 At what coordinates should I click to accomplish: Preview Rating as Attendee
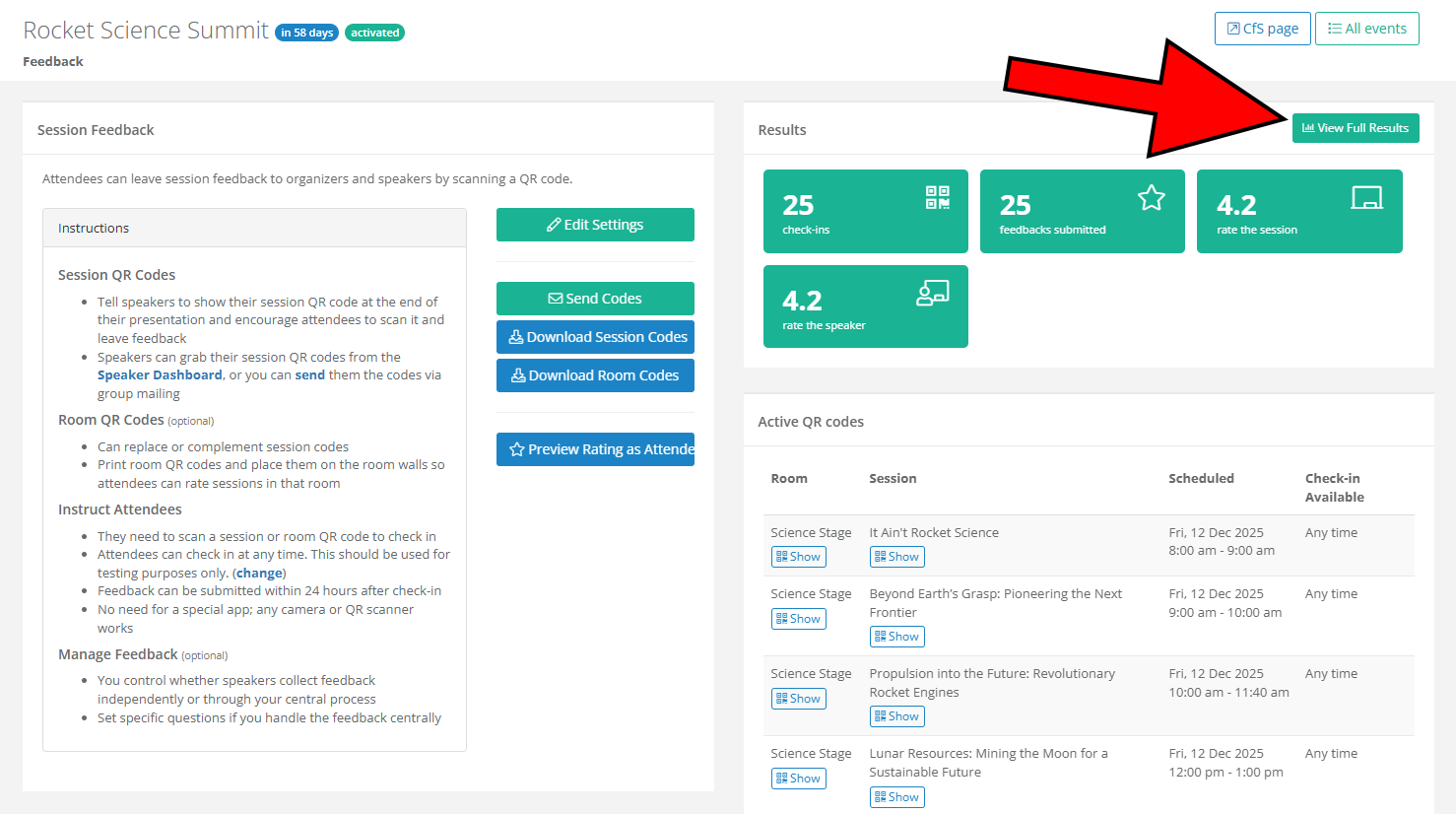(595, 449)
